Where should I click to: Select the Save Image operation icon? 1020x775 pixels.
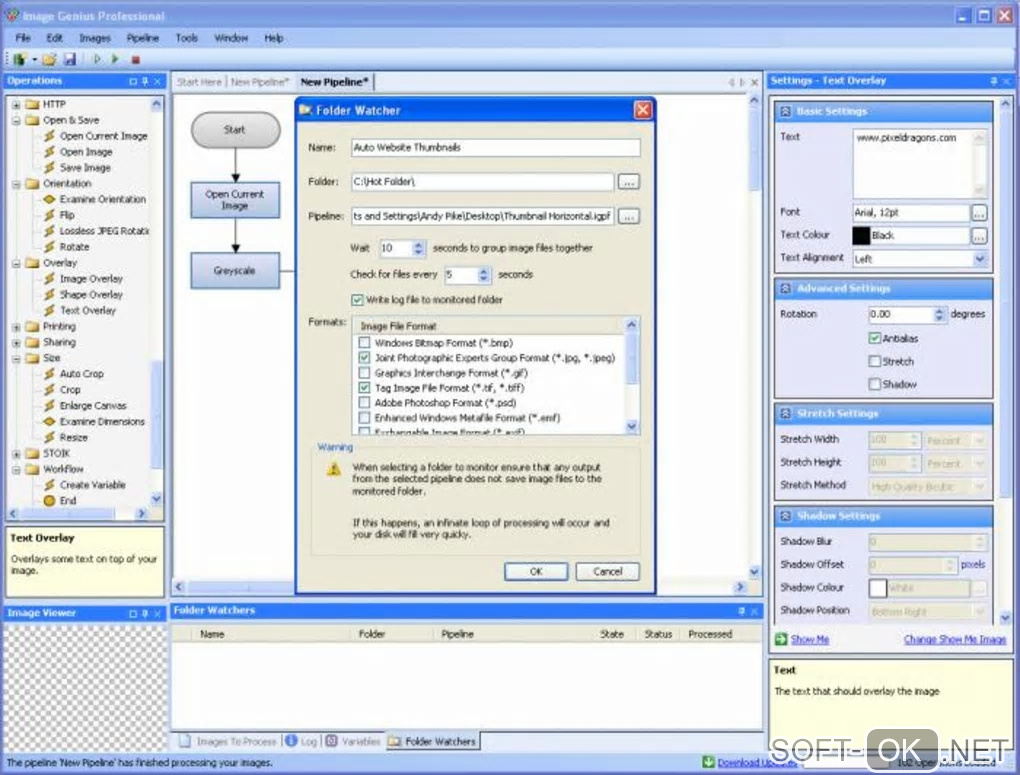coord(49,167)
